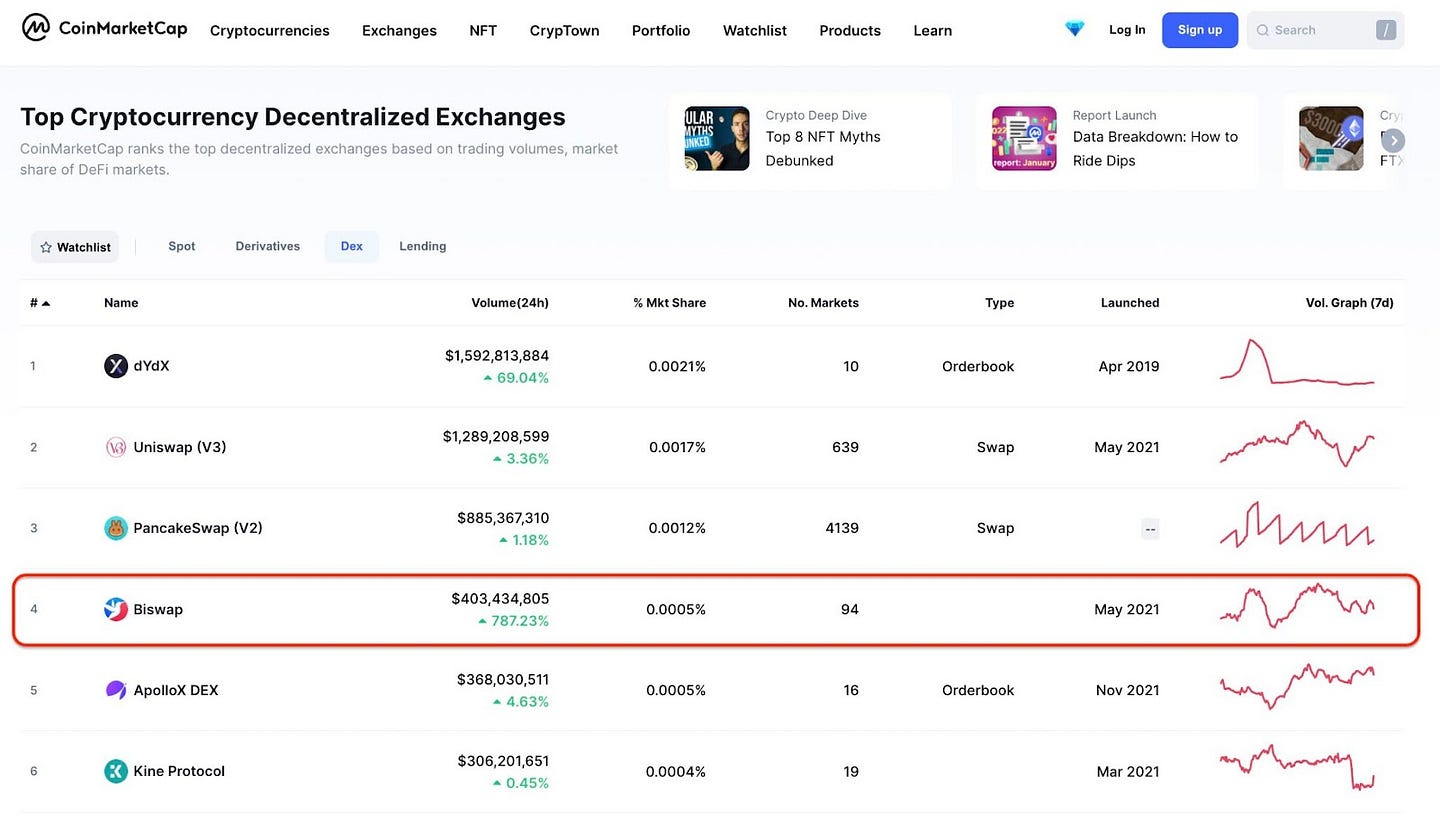1440x815 pixels.
Task: Open the Exchanges menu
Action: point(399,30)
